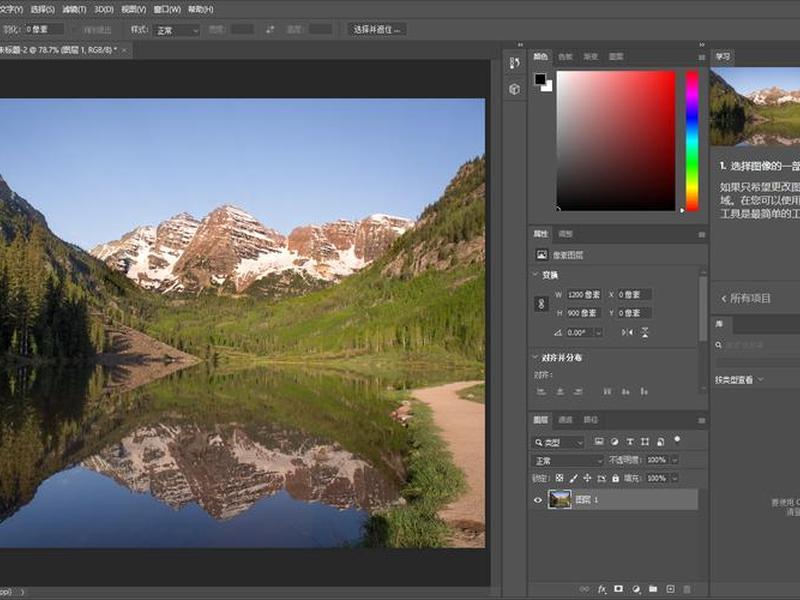The image size is (800, 600).
Task: Align vertical centers in Properties
Action: (x=626, y=391)
